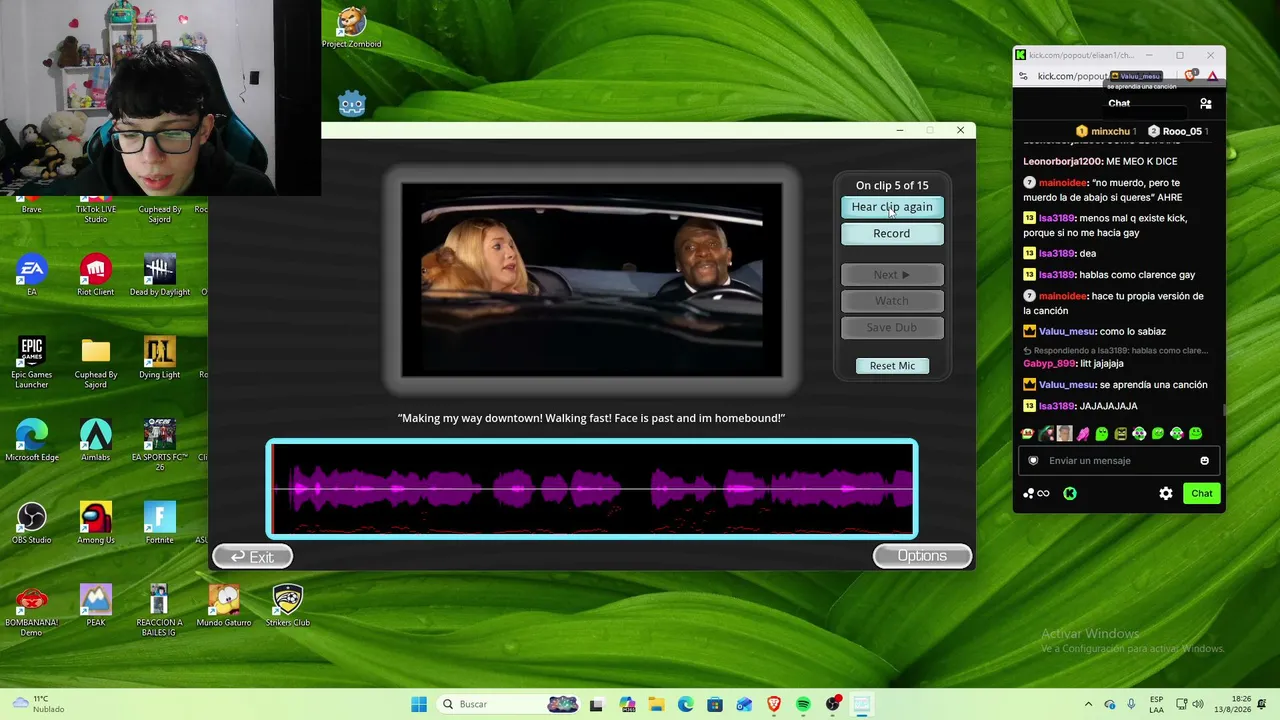
Task: Open Spotify from the taskbar
Action: point(803,704)
